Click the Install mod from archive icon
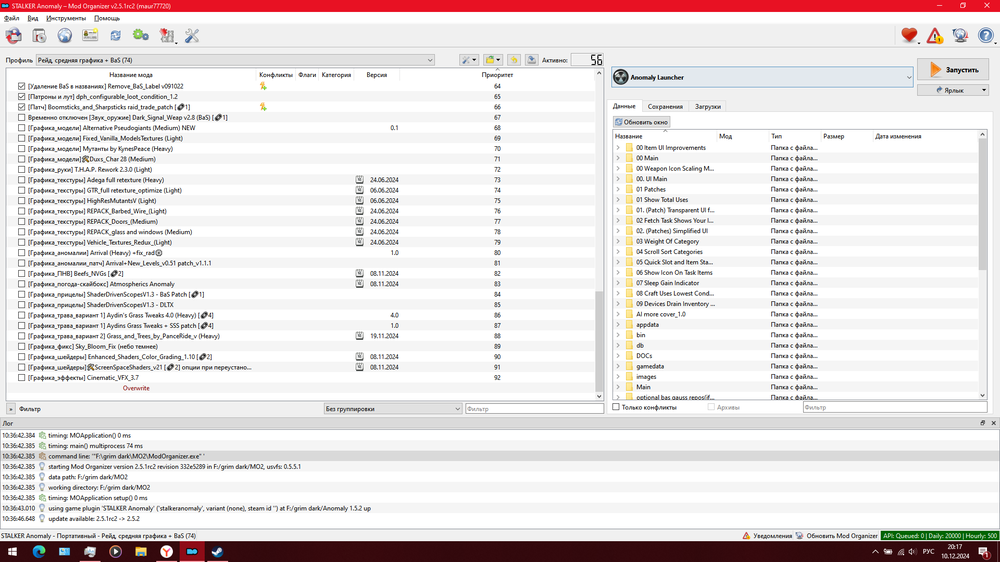This screenshot has width=1000, height=562. (39, 36)
